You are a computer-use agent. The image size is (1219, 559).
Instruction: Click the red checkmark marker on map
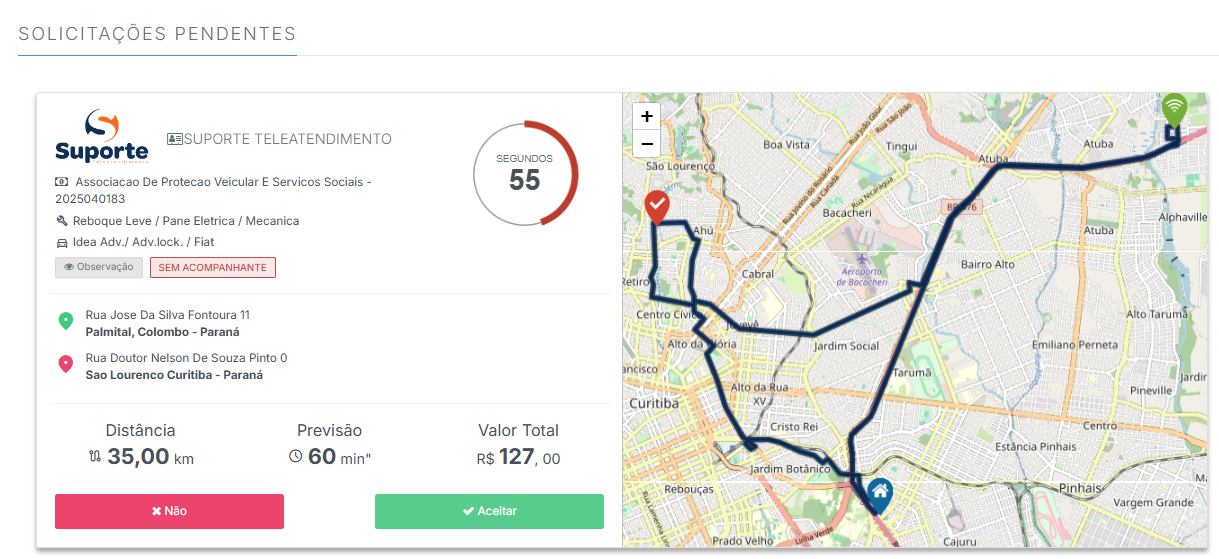[657, 207]
